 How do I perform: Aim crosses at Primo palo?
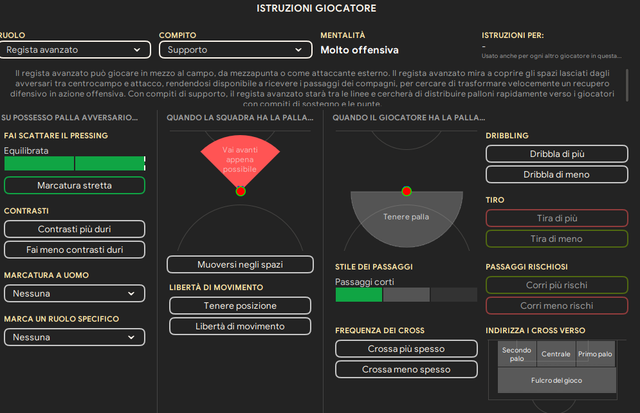tap(595, 354)
